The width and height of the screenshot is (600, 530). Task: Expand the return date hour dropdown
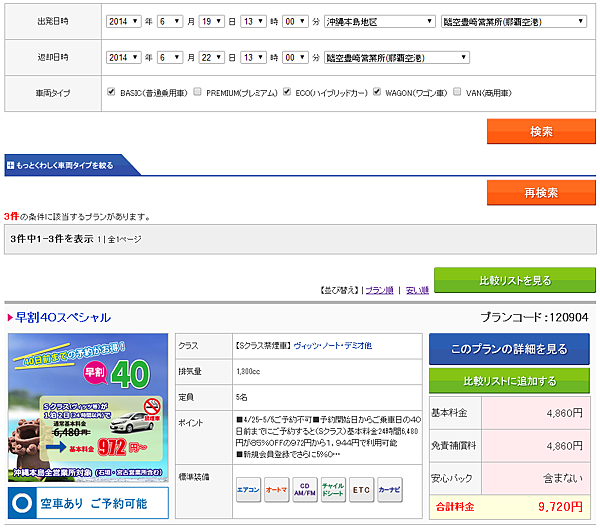[x=253, y=57]
